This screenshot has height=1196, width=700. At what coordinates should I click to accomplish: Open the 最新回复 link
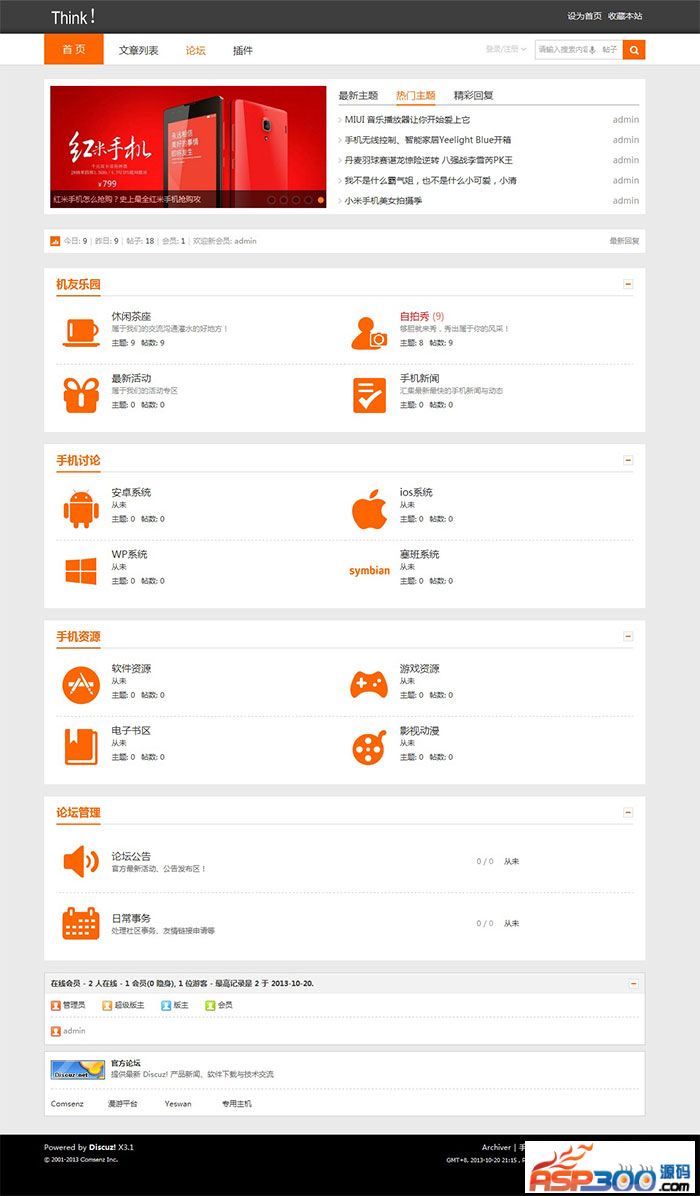coord(624,241)
